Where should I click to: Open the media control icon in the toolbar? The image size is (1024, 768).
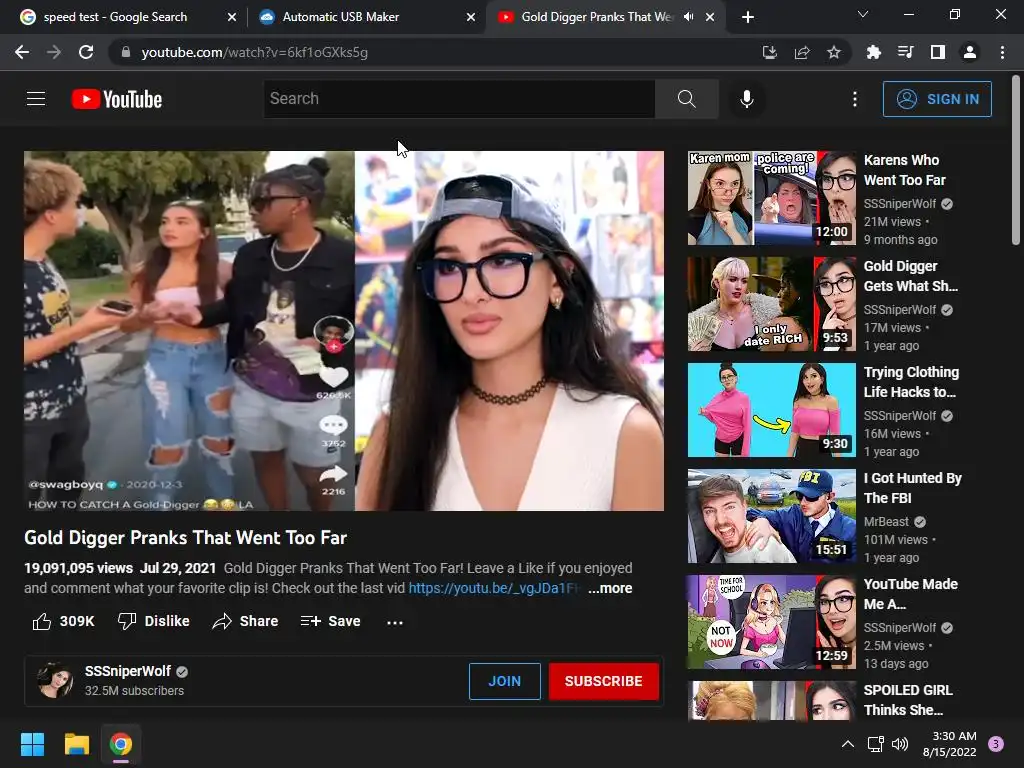point(905,52)
